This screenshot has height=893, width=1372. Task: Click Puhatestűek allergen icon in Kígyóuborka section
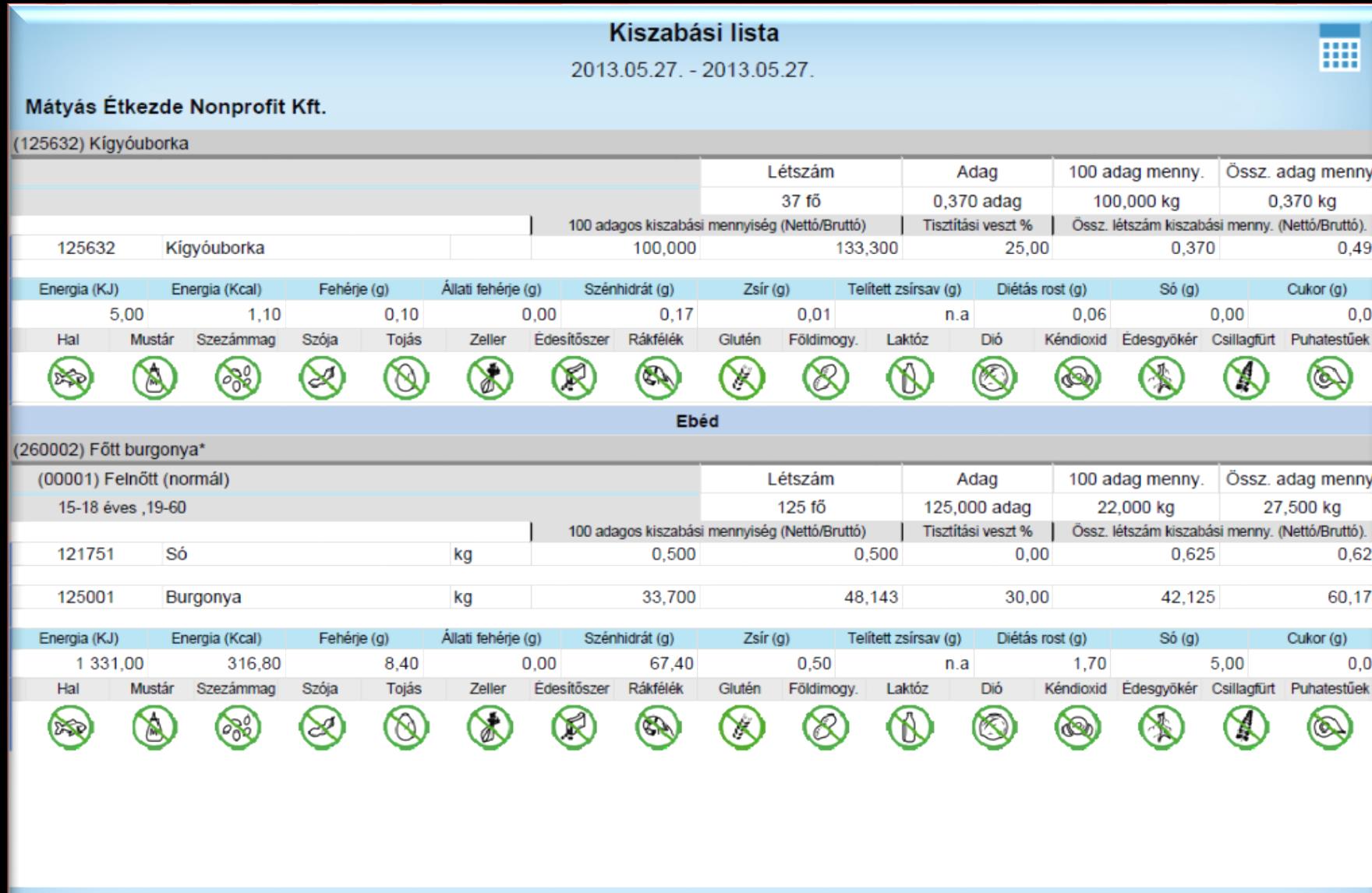click(x=1330, y=379)
